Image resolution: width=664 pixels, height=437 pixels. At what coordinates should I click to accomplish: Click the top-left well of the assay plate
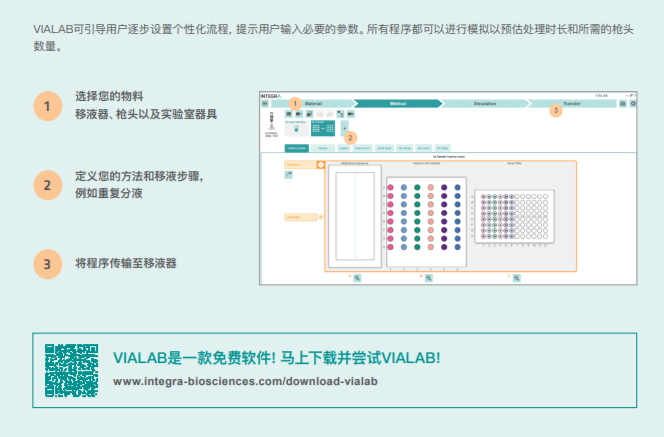click(483, 196)
